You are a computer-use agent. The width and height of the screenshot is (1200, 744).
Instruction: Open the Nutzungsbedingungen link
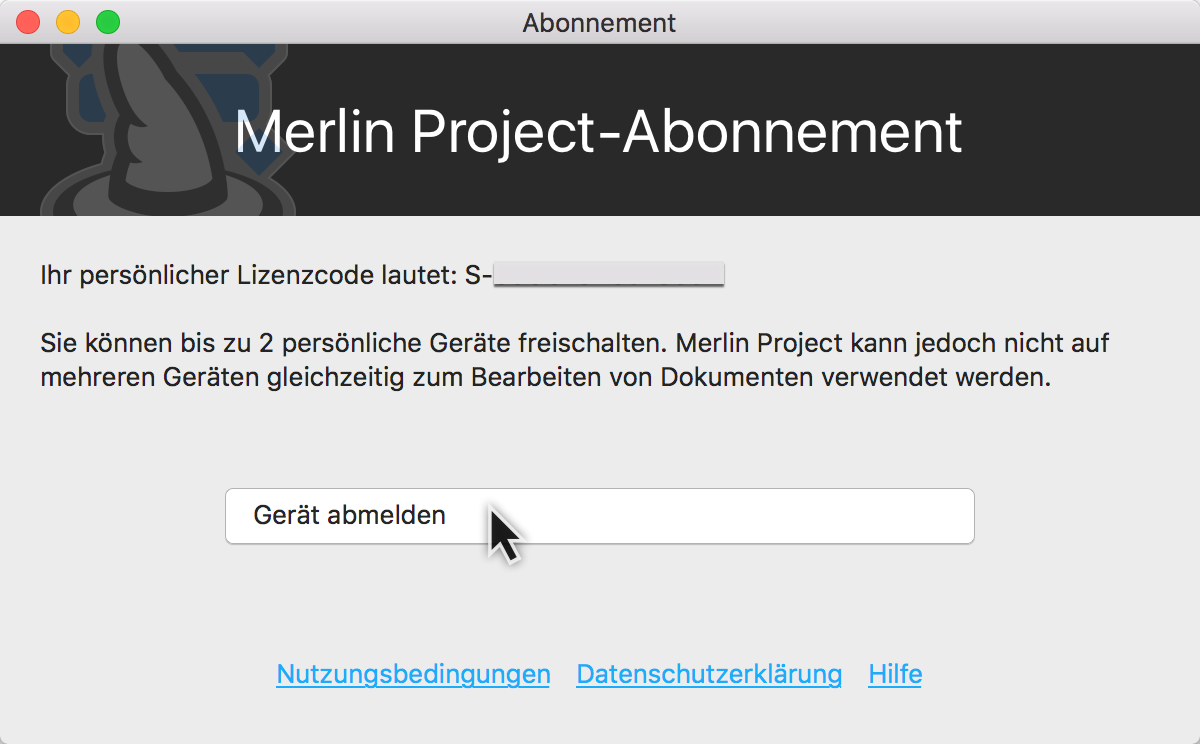click(413, 674)
